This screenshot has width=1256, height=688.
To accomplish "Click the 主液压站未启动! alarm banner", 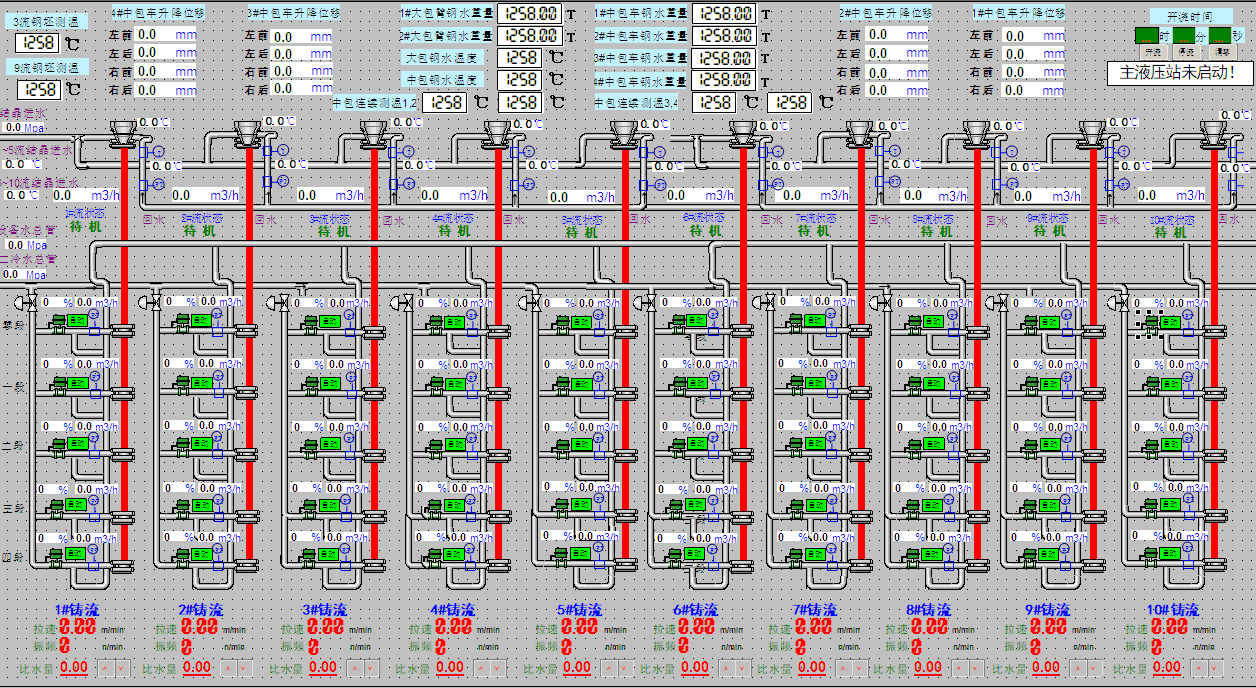I will coord(1183,73).
